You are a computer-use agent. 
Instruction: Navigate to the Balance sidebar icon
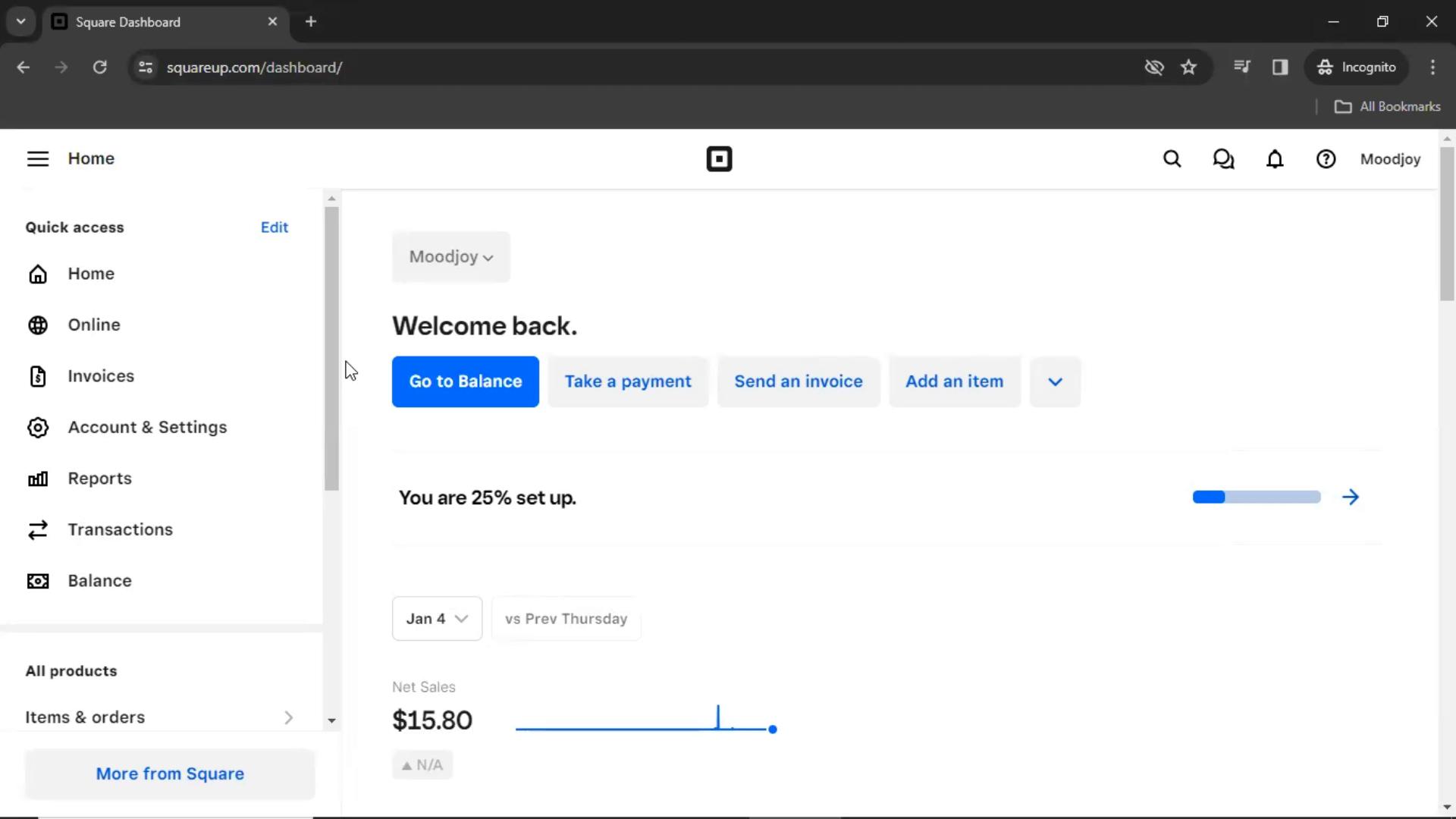click(x=39, y=581)
